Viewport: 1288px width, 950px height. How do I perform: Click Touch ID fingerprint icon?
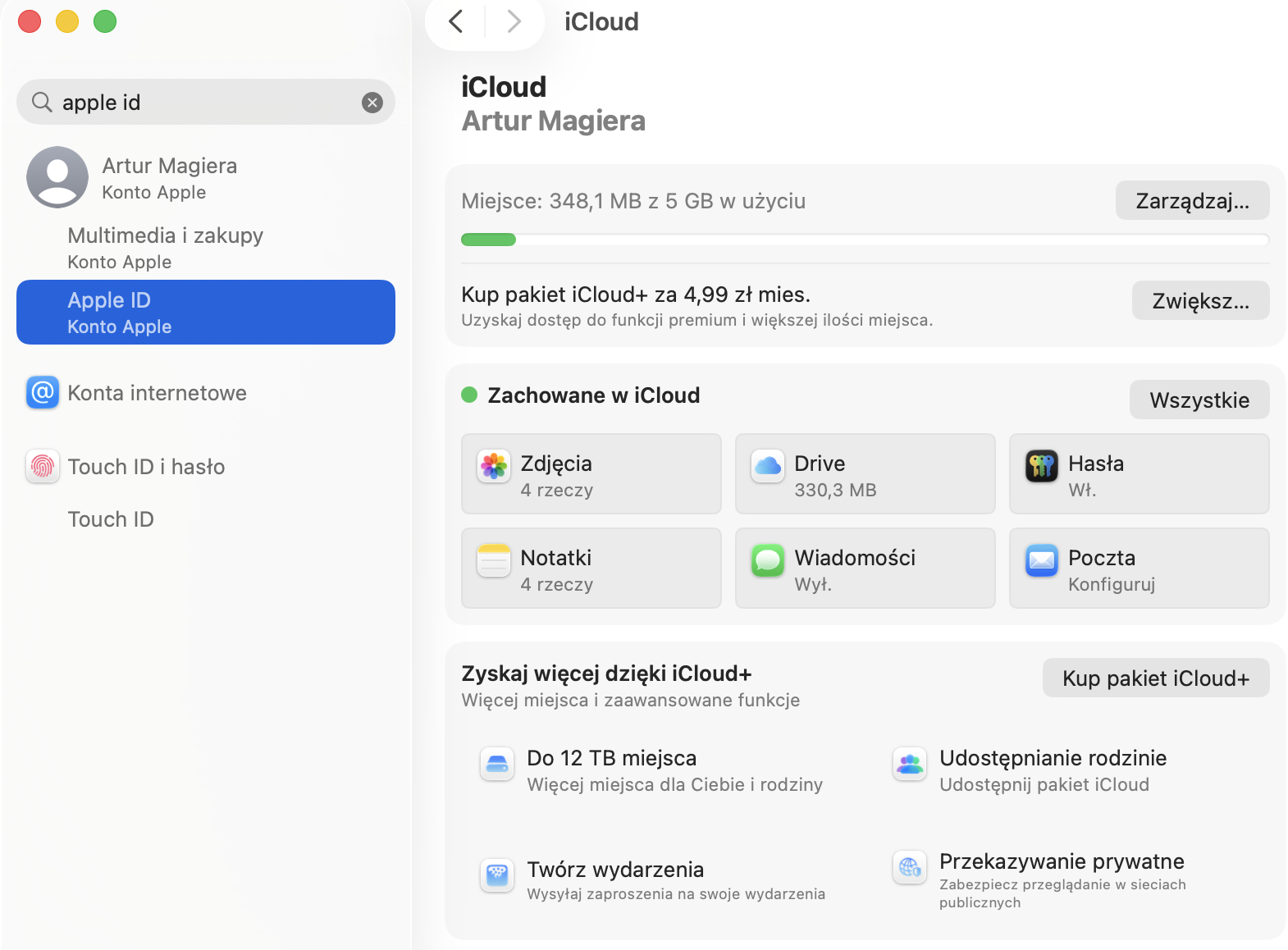click(x=43, y=467)
